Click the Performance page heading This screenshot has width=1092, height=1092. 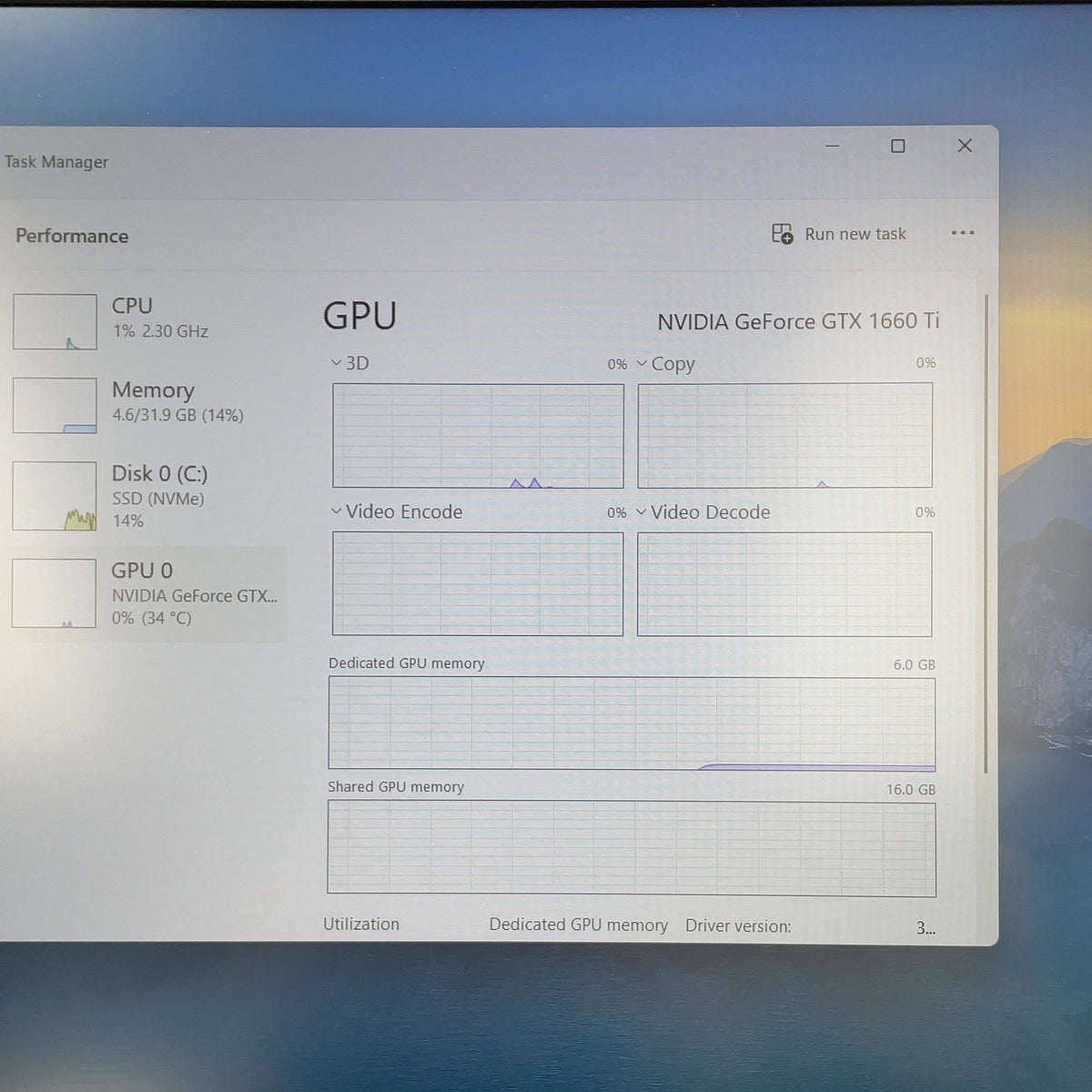[x=72, y=236]
